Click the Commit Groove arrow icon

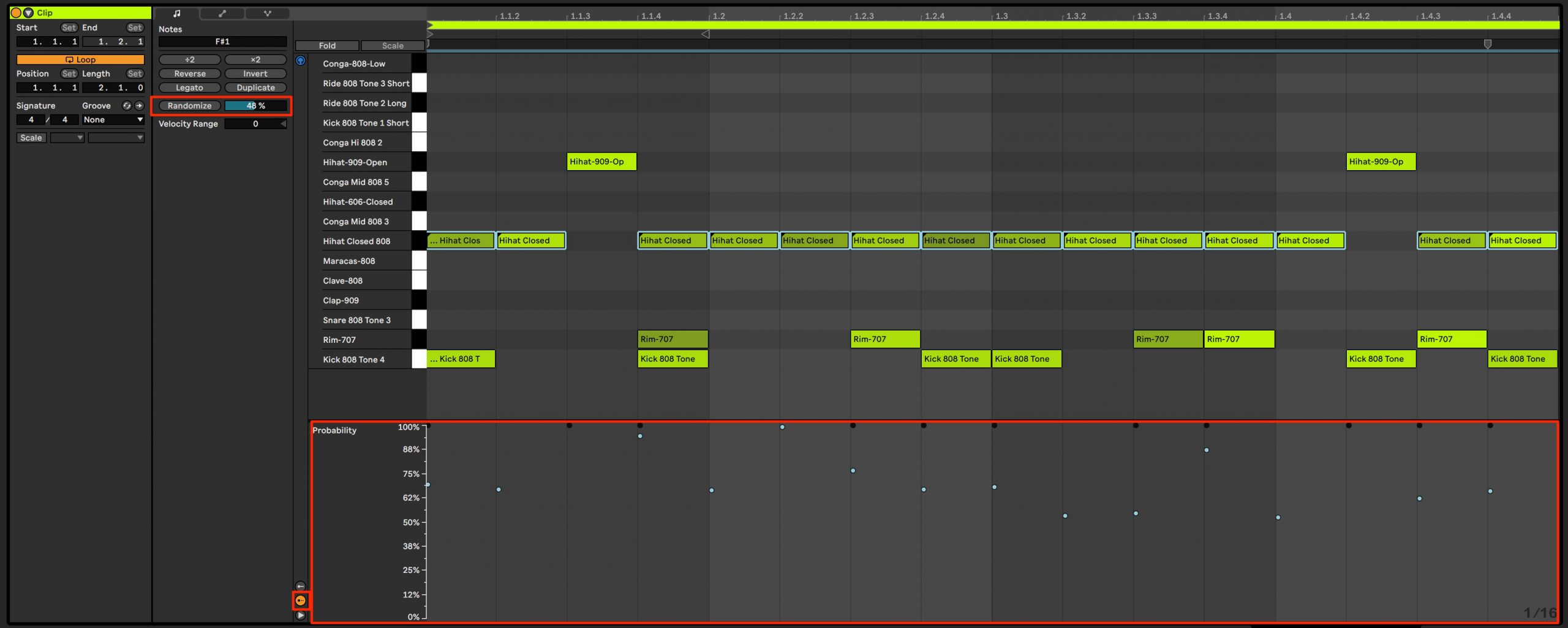(x=139, y=105)
